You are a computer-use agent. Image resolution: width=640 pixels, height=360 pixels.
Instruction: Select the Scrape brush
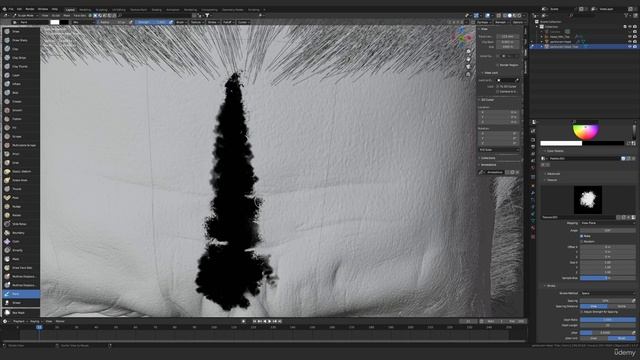tap(21, 136)
